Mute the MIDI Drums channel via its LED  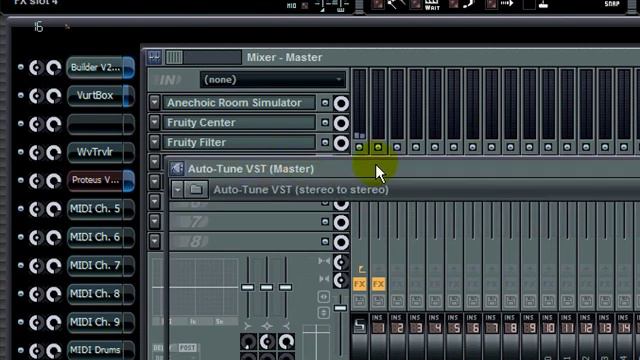(x=20, y=350)
